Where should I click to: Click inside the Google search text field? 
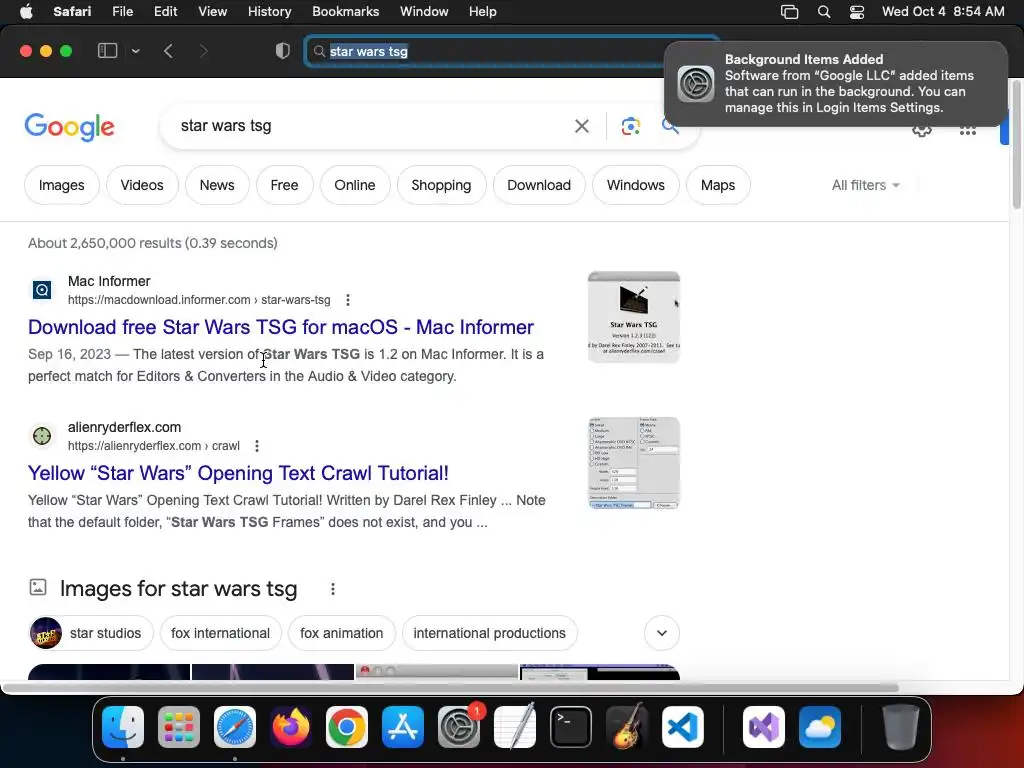[x=372, y=126]
